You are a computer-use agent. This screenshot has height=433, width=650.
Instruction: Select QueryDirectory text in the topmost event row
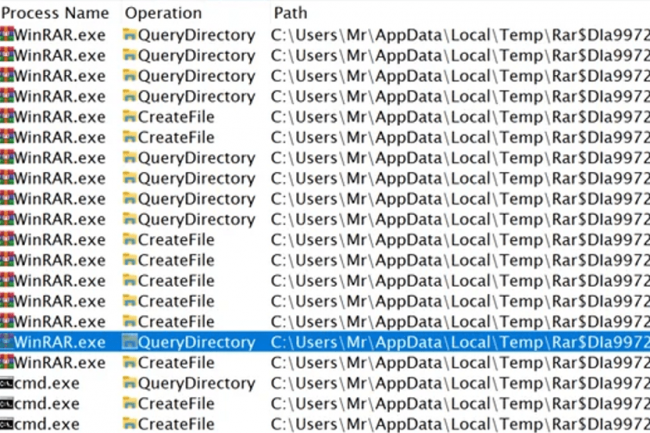coord(196,35)
